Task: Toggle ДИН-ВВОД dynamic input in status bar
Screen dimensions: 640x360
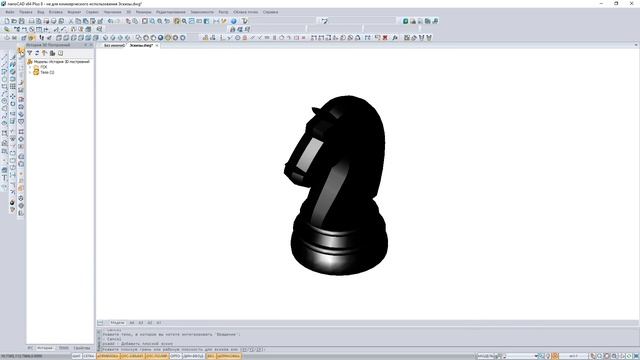Action: [193, 356]
